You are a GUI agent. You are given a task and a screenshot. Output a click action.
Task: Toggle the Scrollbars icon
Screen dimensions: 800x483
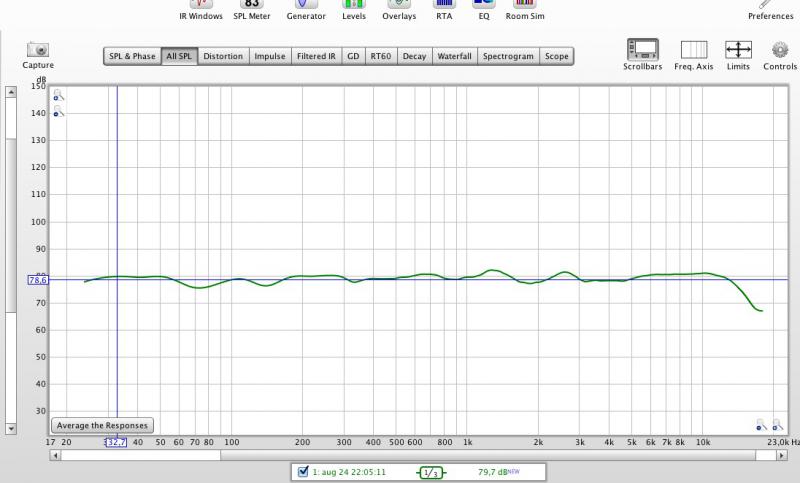click(x=642, y=50)
